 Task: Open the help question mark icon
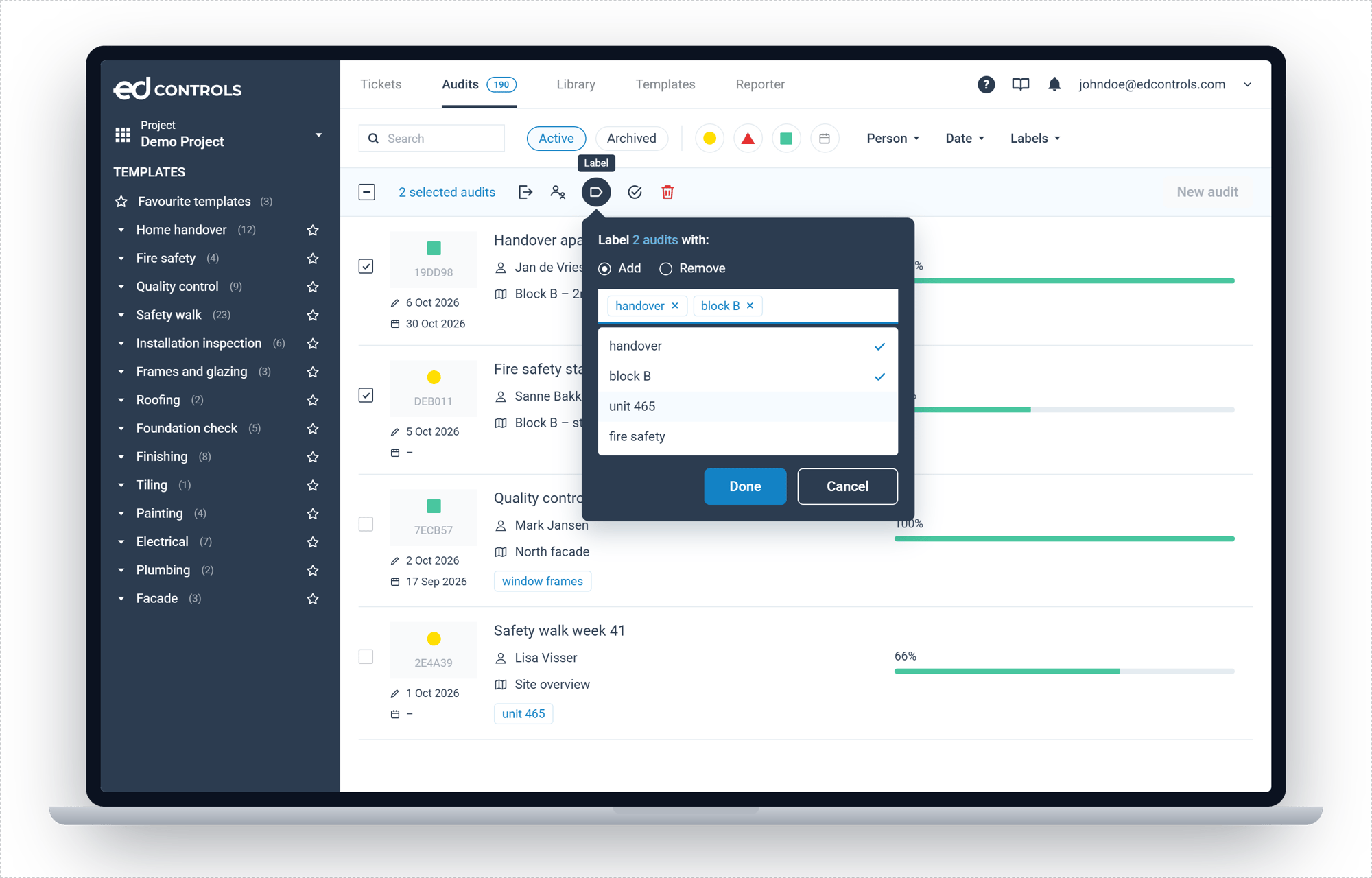click(986, 84)
